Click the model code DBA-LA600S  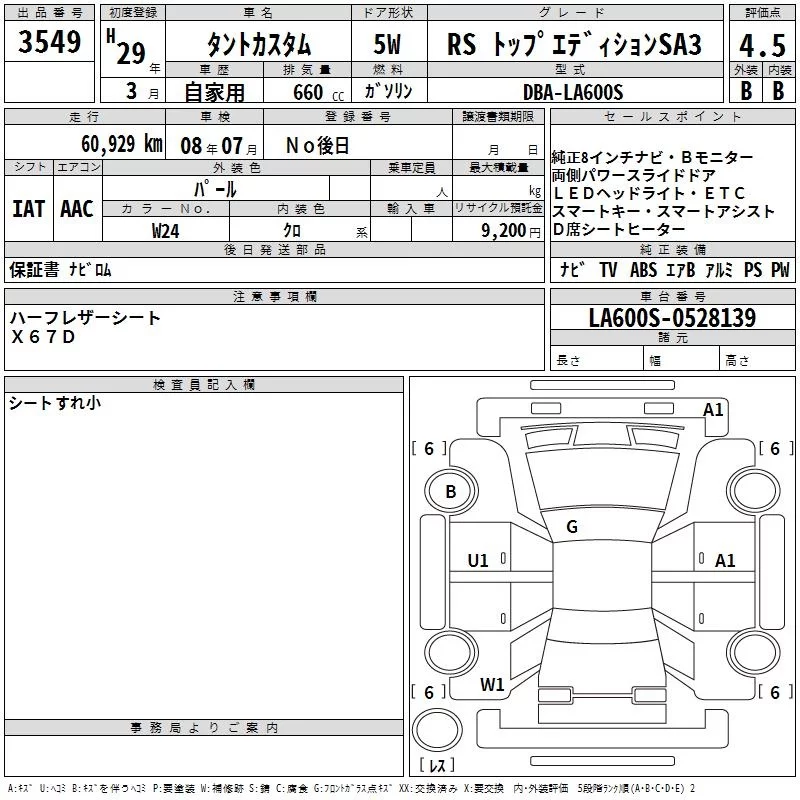coord(573,92)
